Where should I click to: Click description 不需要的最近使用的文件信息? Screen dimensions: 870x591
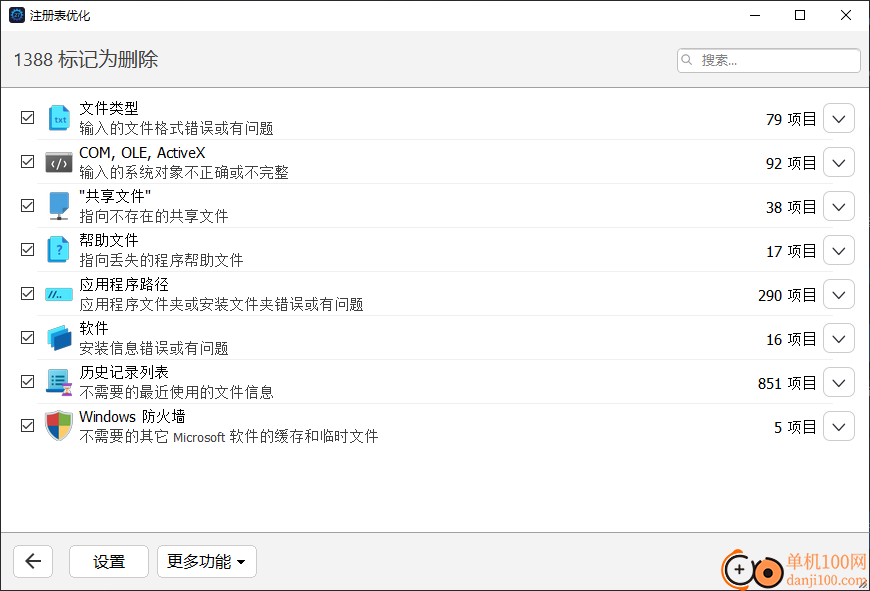pyautogui.click(x=176, y=392)
